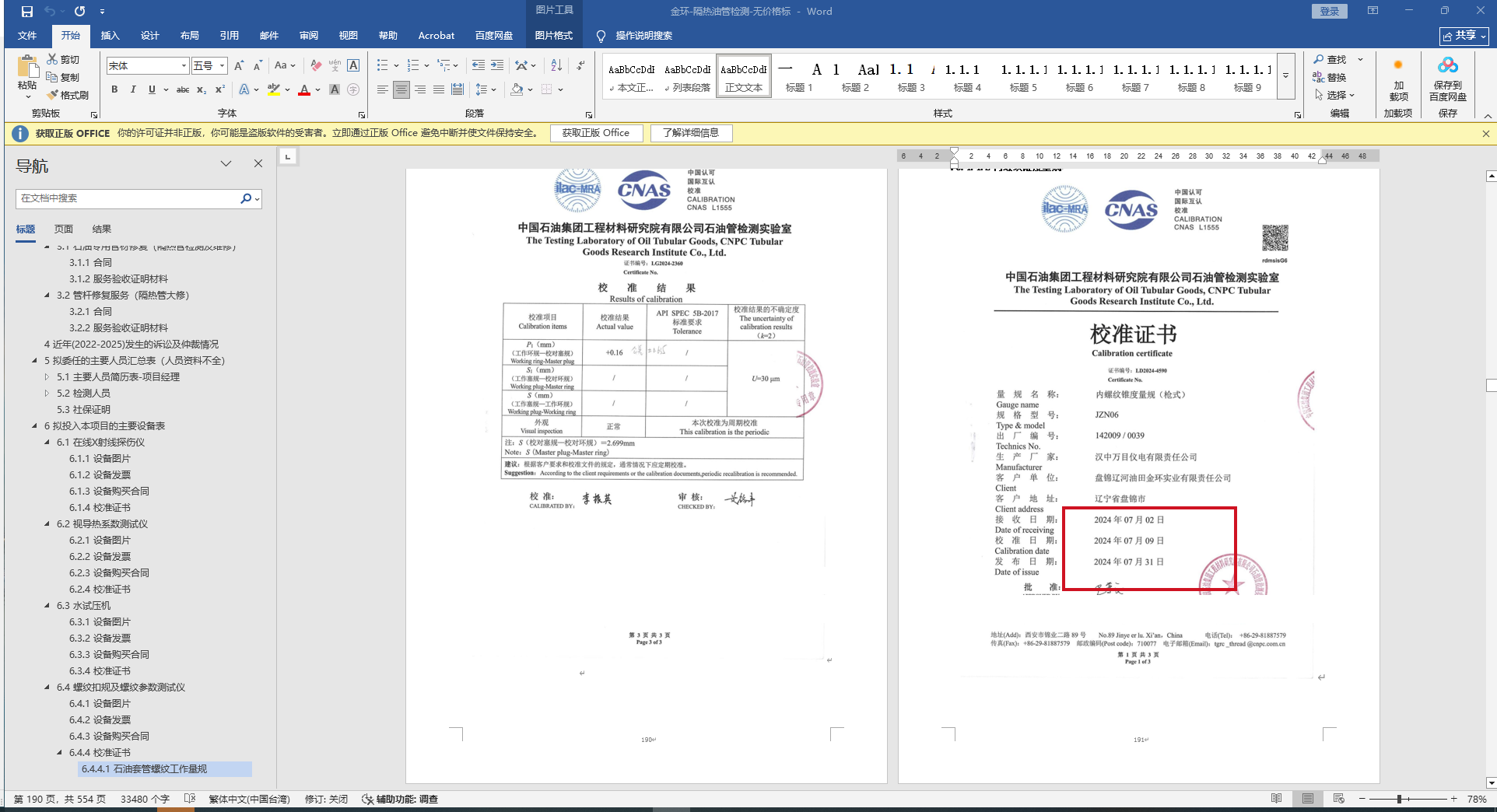Open the 图片格式 ribbon tab
The width and height of the screenshot is (1497, 812).
pyautogui.click(x=553, y=36)
